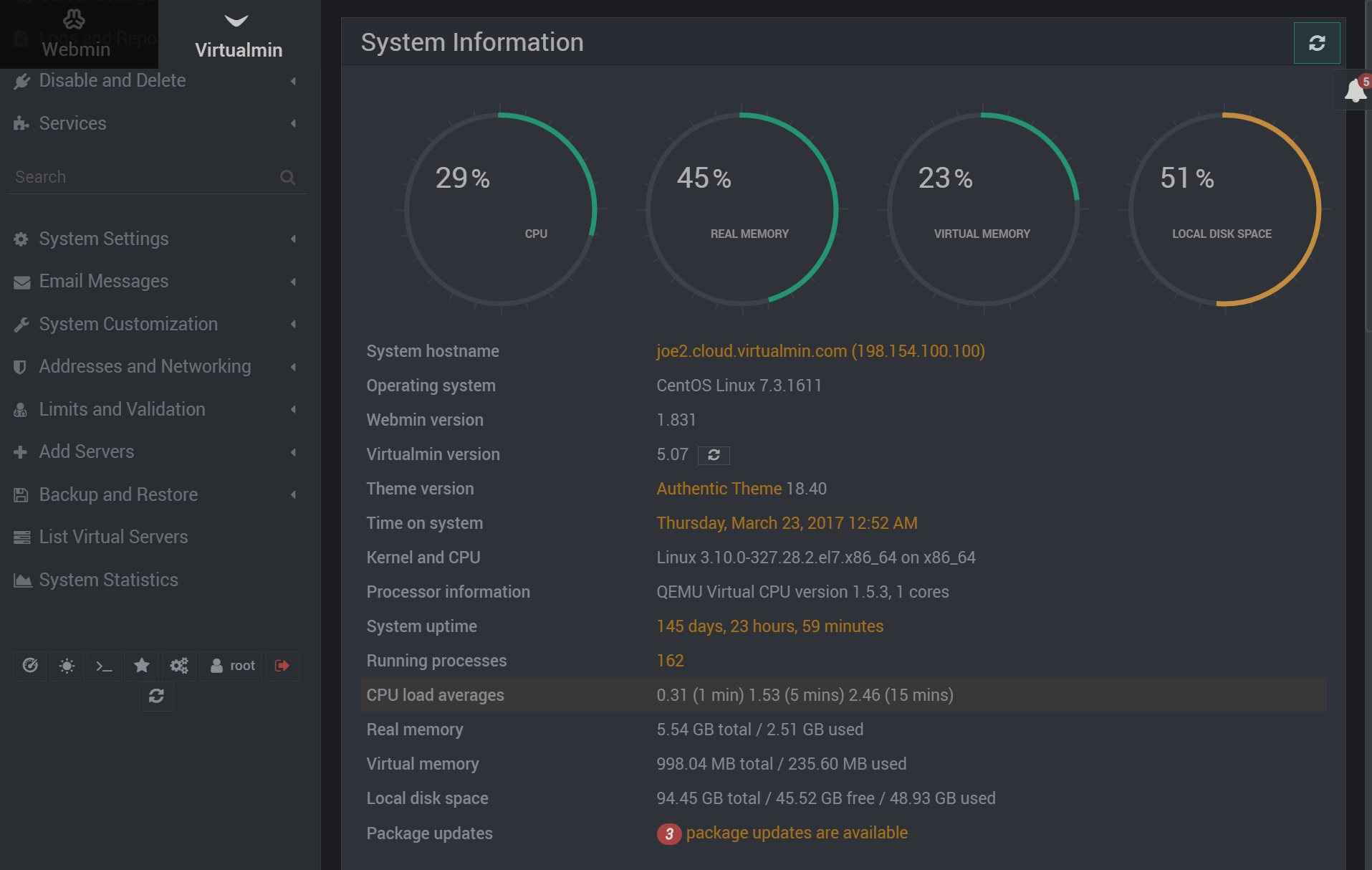
Task: Recheck Virtualmin version with the refresh icon
Action: pyautogui.click(x=714, y=455)
